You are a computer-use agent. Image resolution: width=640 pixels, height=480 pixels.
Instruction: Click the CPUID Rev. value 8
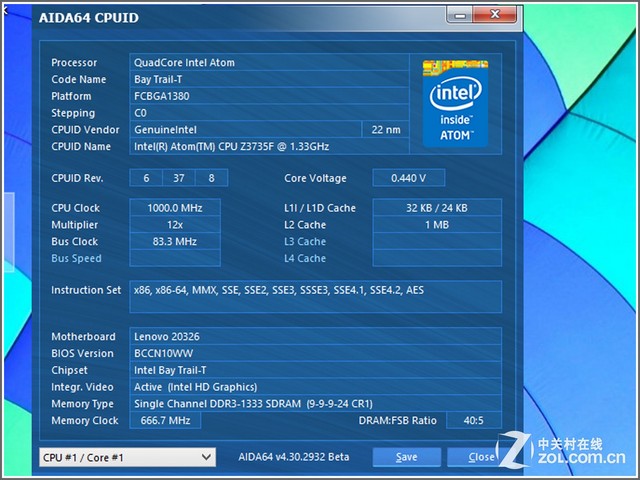point(211,178)
